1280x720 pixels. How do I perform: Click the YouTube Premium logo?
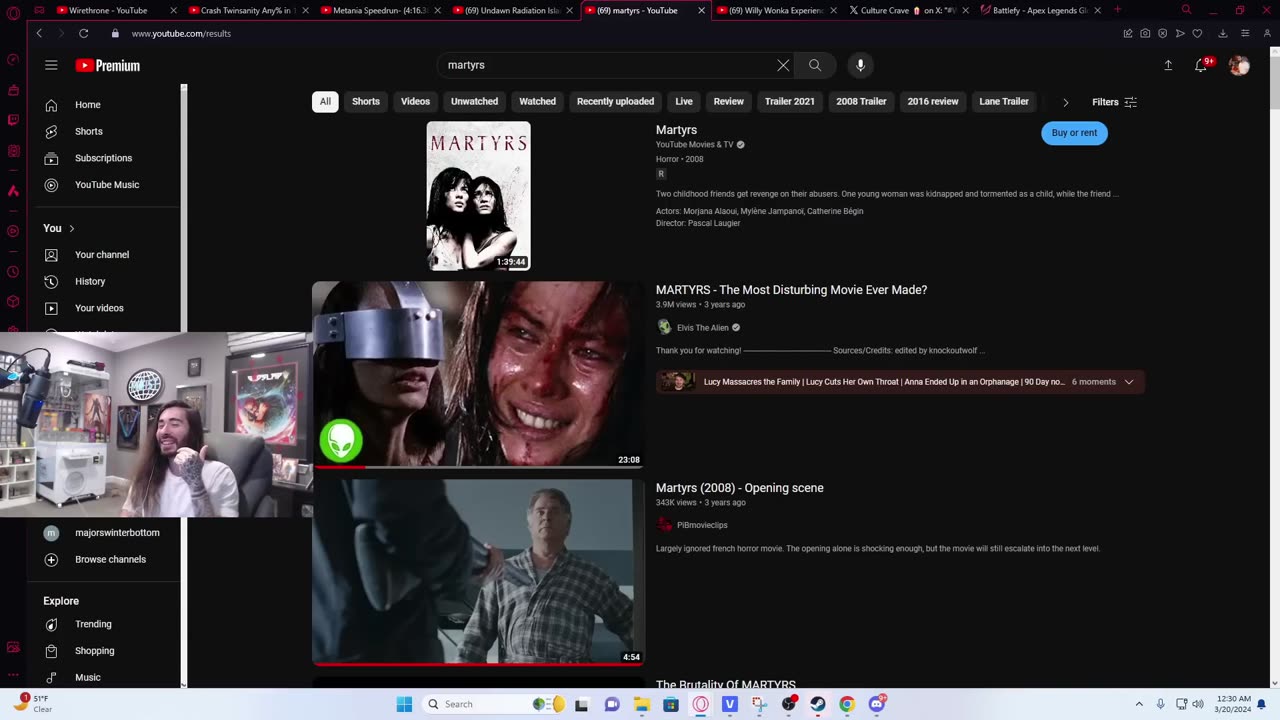coord(108,65)
